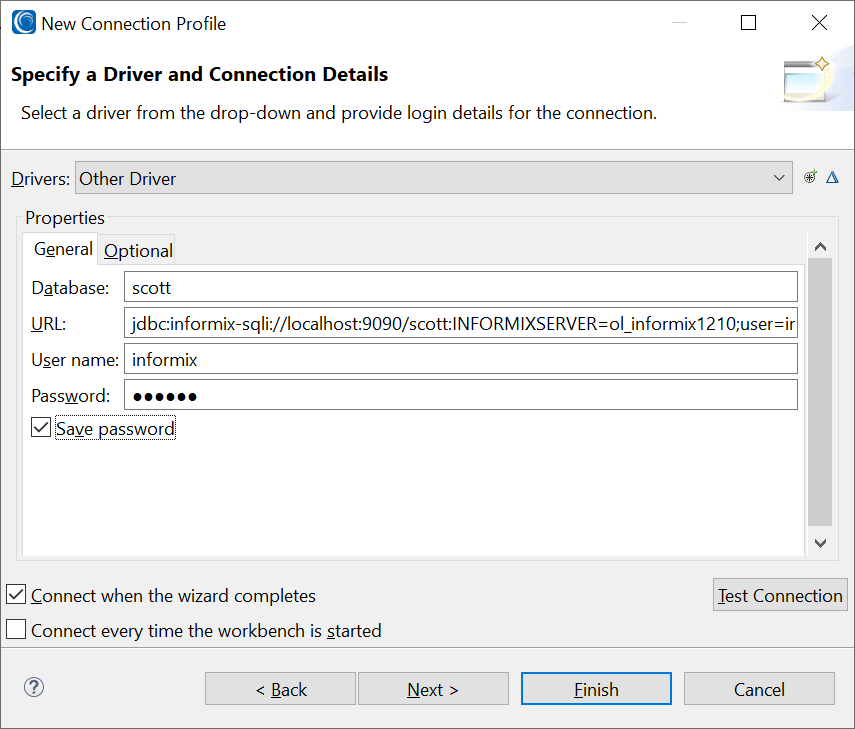Image resolution: width=855 pixels, height=729 pixels.
Task: Select the General tab
Action: click(63, 249)
